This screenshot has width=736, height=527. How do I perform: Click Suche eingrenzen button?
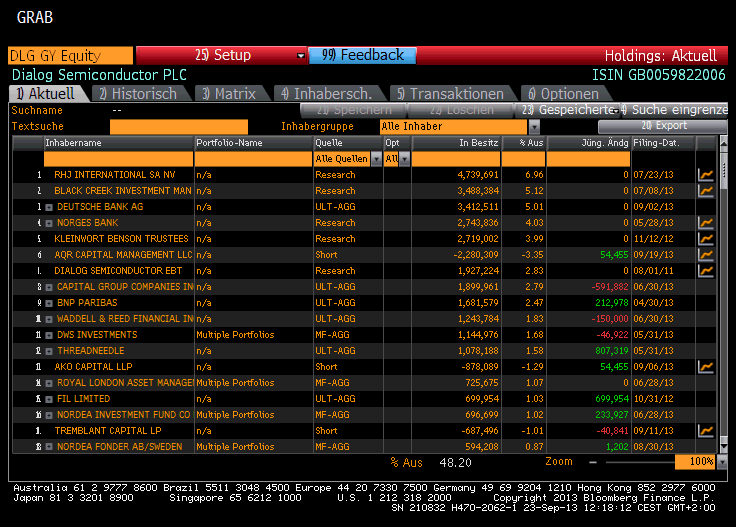click(x=675, y=110)
